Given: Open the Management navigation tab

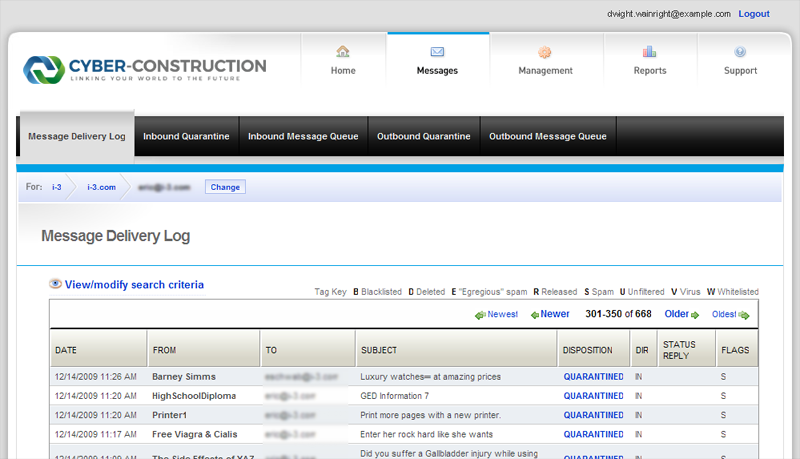Looking at the screenshot, I should click(546, 61).
